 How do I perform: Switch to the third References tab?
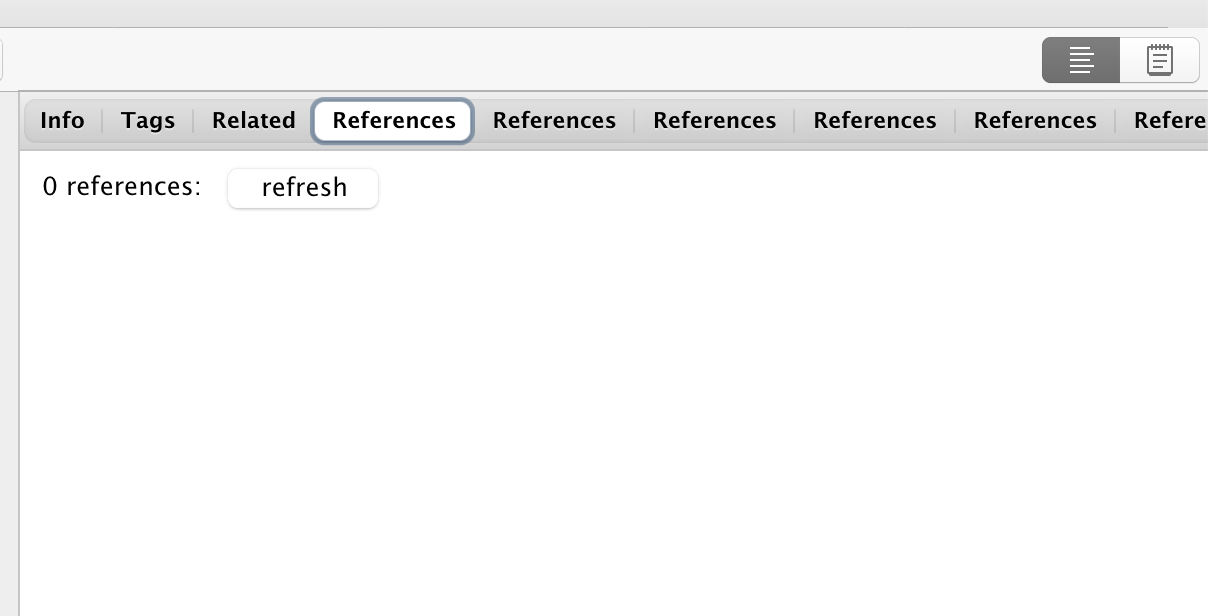pos(714,120)
